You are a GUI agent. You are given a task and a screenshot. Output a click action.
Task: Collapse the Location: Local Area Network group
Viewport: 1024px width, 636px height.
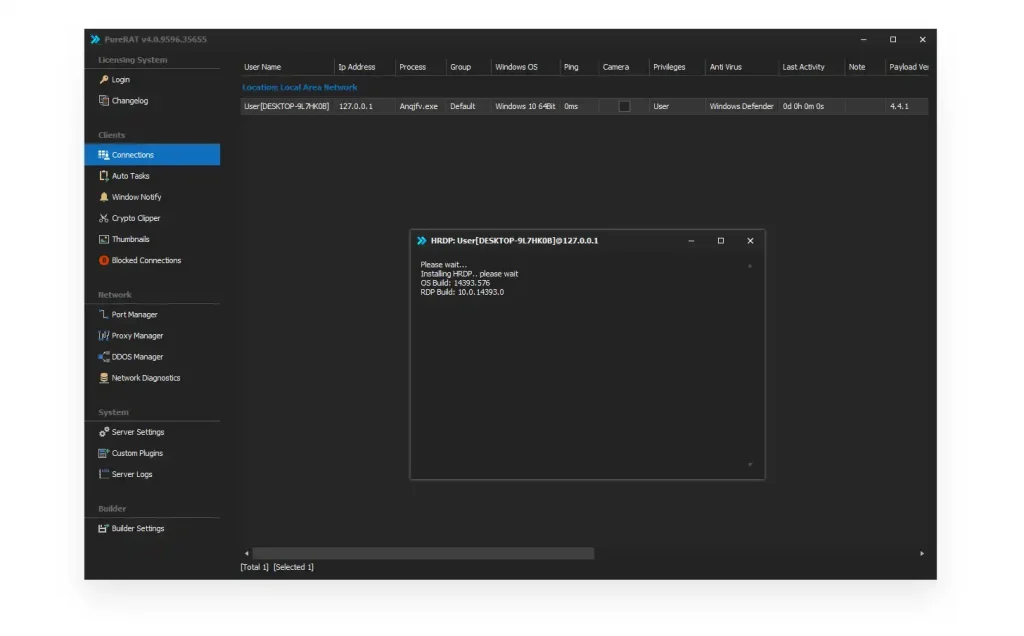tap(299, 88)
